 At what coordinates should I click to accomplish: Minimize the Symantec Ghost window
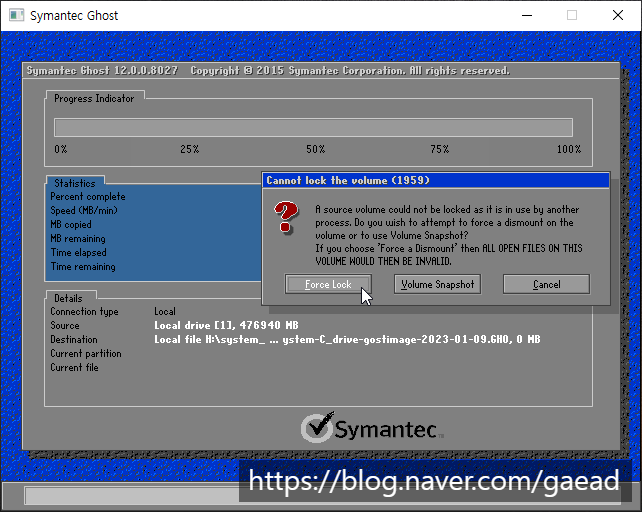point(524,15)
